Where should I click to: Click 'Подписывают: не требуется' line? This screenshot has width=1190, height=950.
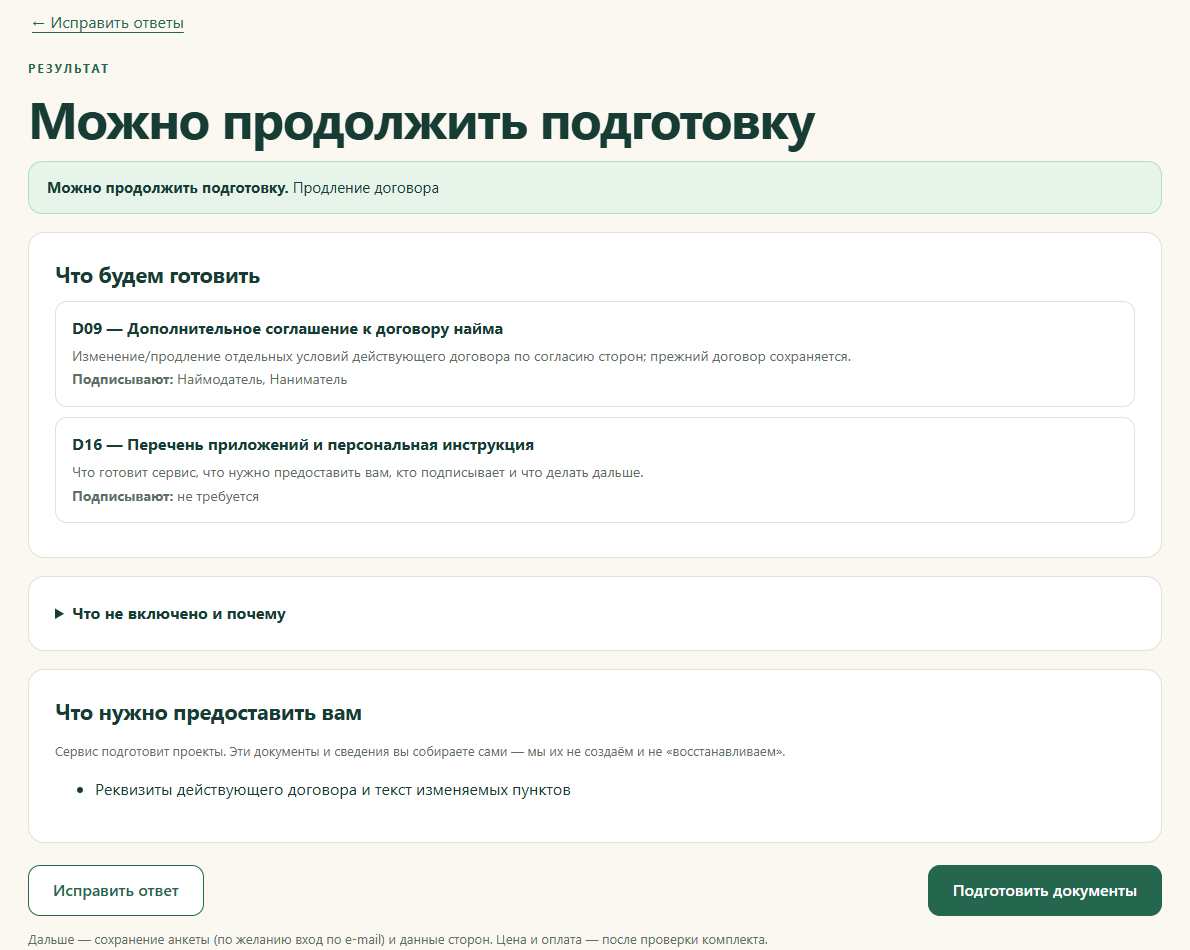[165, 496]
